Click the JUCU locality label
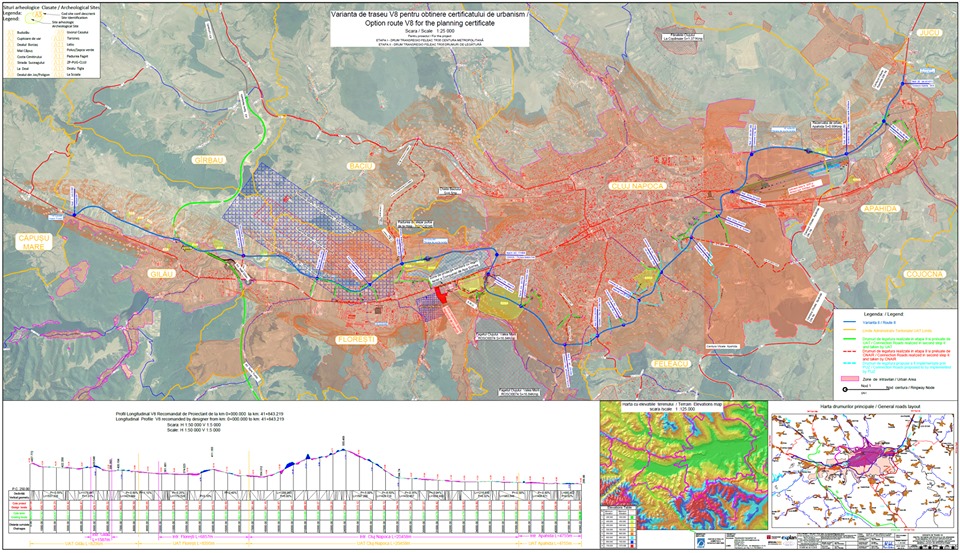Viewport: 960px width, 553px height. (928, 32)
